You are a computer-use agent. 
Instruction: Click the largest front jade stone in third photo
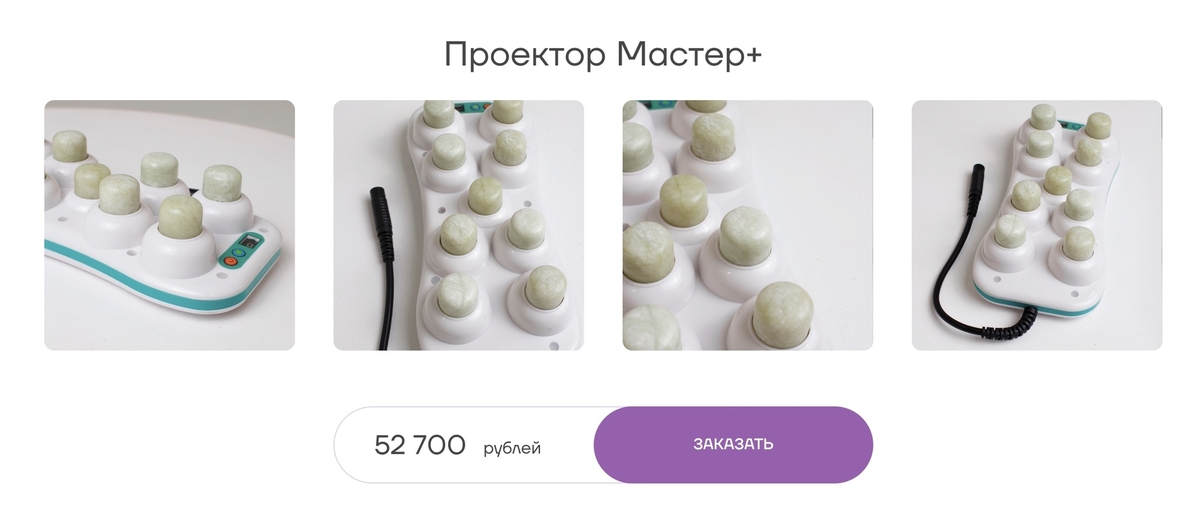785,317
